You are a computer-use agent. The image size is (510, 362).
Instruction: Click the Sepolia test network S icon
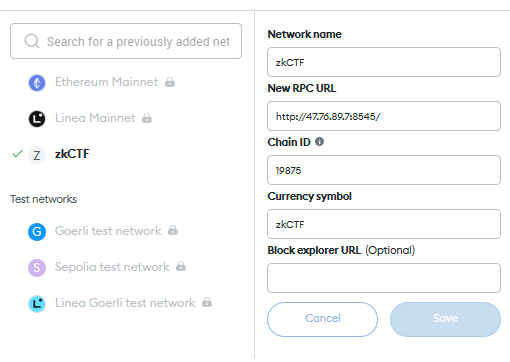37,268
